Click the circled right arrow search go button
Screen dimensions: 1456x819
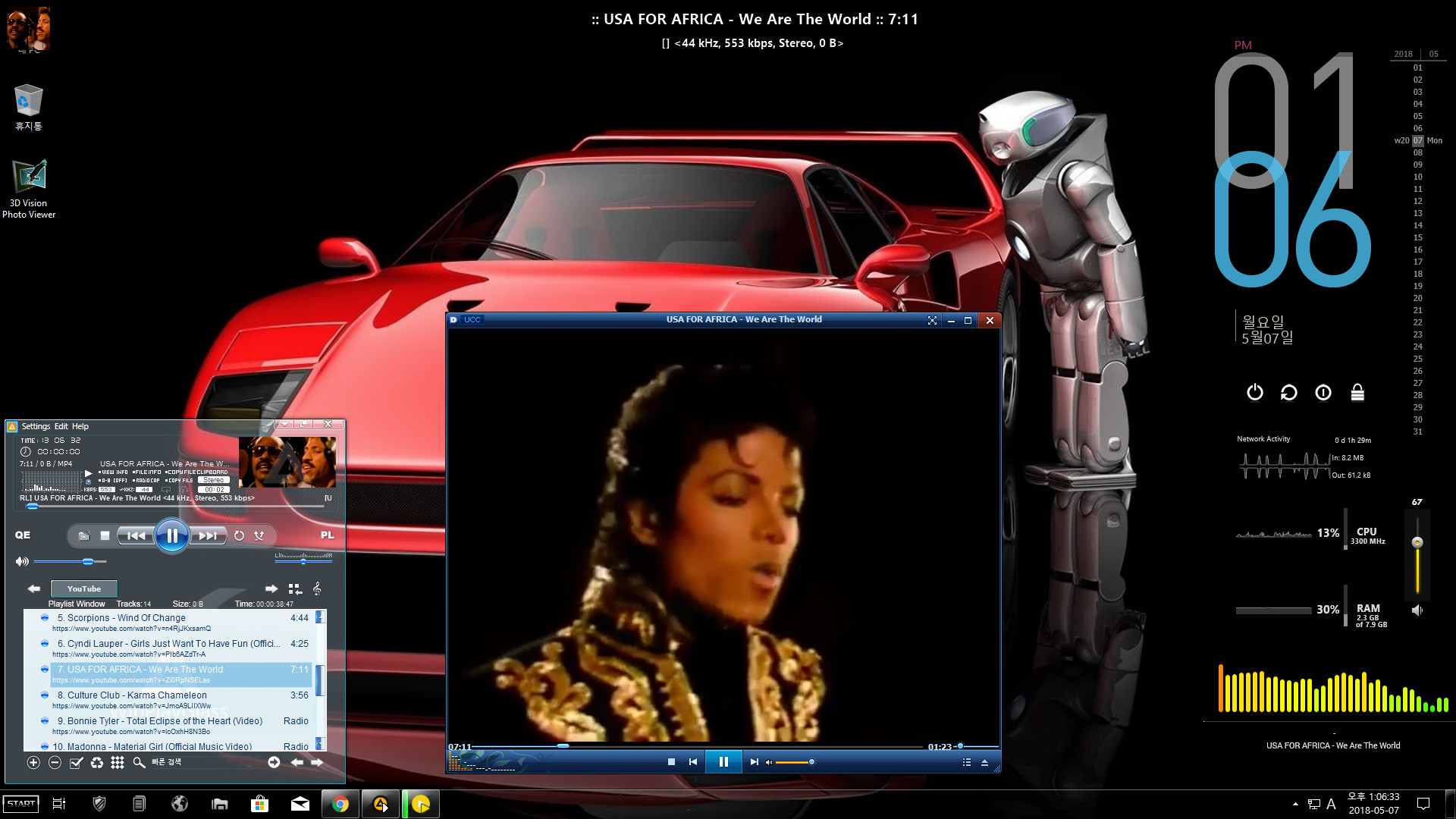(x=274, y=762)
